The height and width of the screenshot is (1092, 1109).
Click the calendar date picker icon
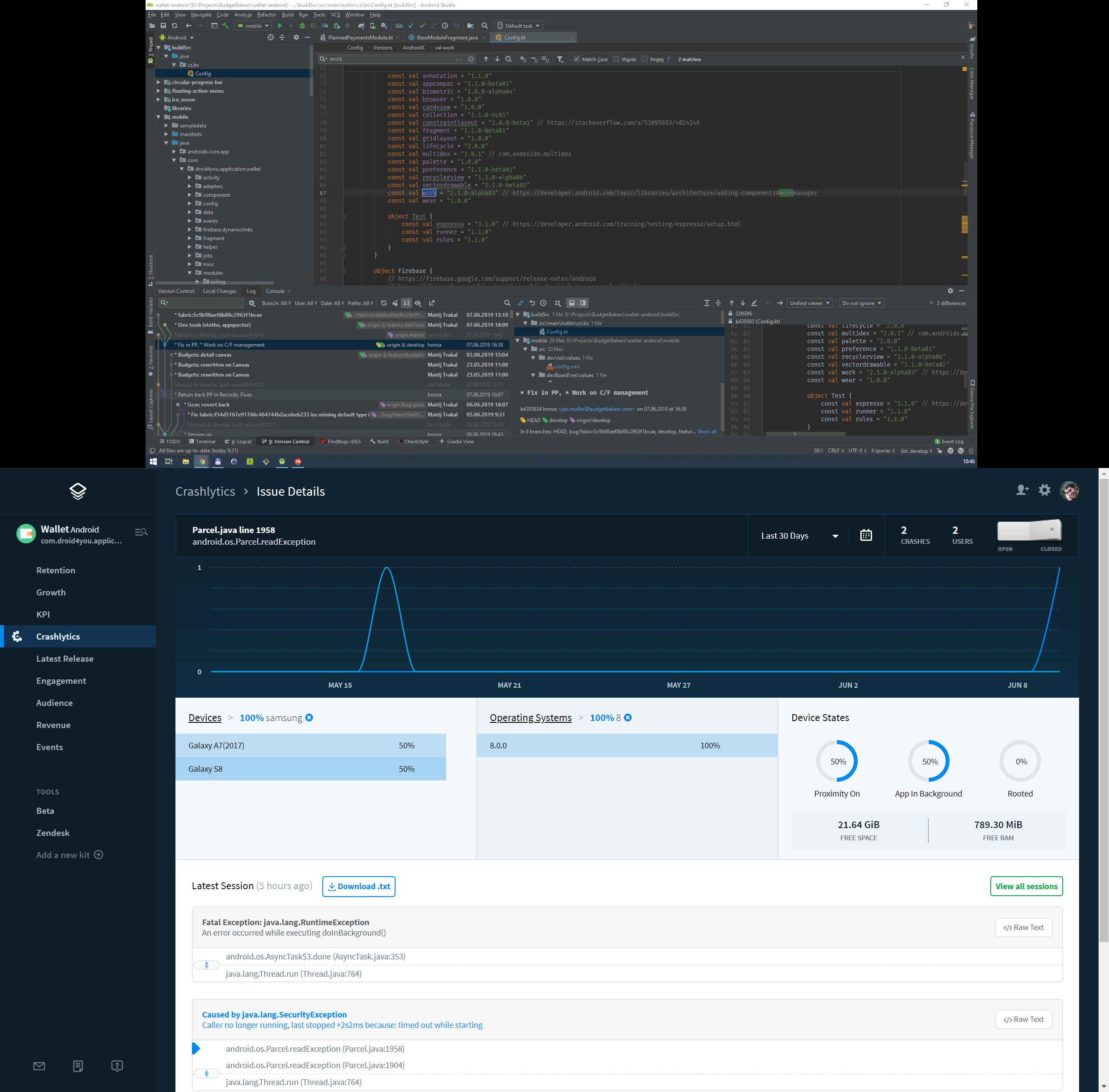coord(866,535)
